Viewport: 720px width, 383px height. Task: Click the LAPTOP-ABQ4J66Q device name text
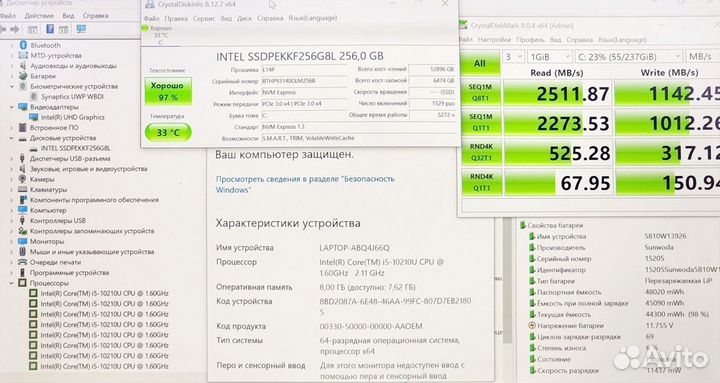coord(354,248)
